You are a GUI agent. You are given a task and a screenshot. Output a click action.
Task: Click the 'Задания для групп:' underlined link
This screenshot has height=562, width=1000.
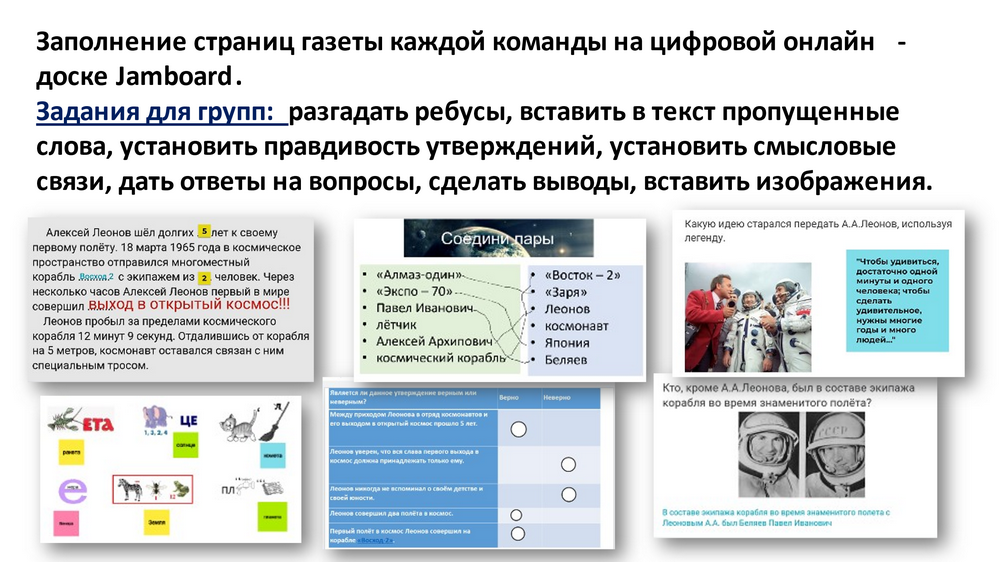[160, 112]
